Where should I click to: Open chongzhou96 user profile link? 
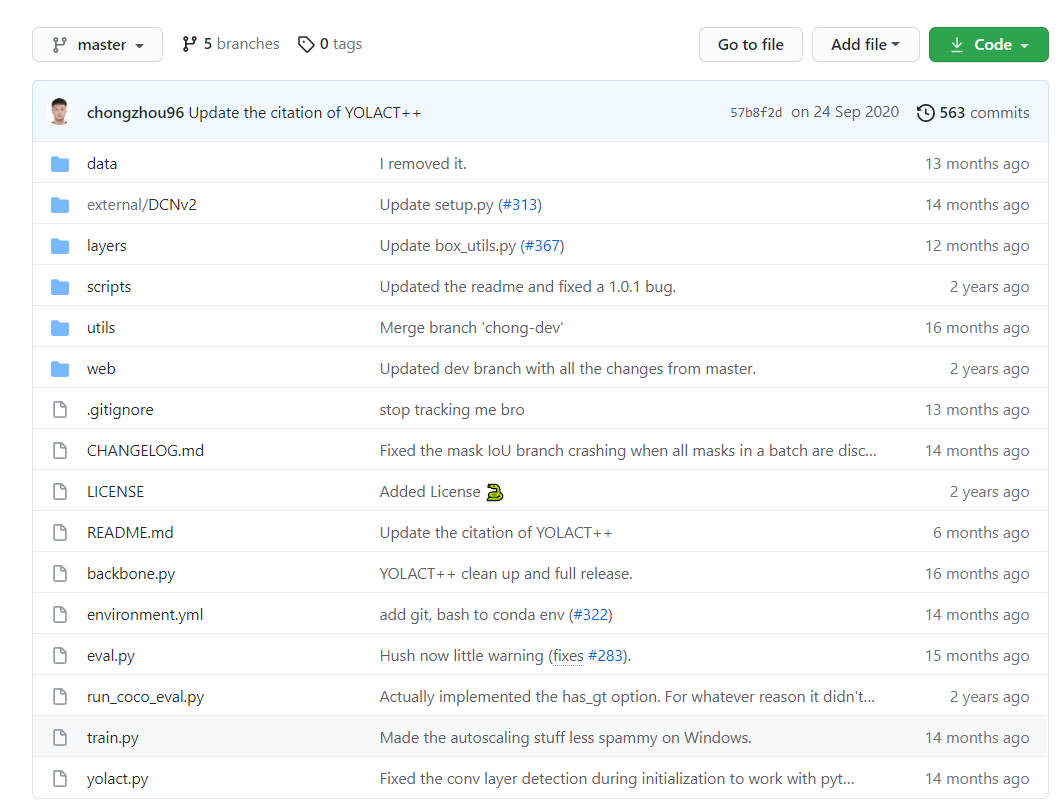135,113
